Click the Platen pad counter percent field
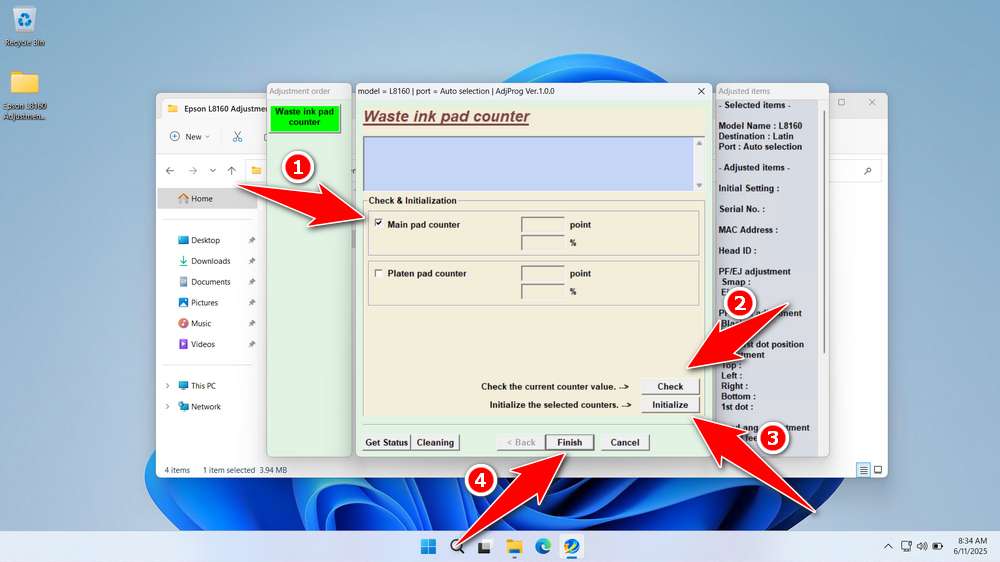 coord(542,292)
